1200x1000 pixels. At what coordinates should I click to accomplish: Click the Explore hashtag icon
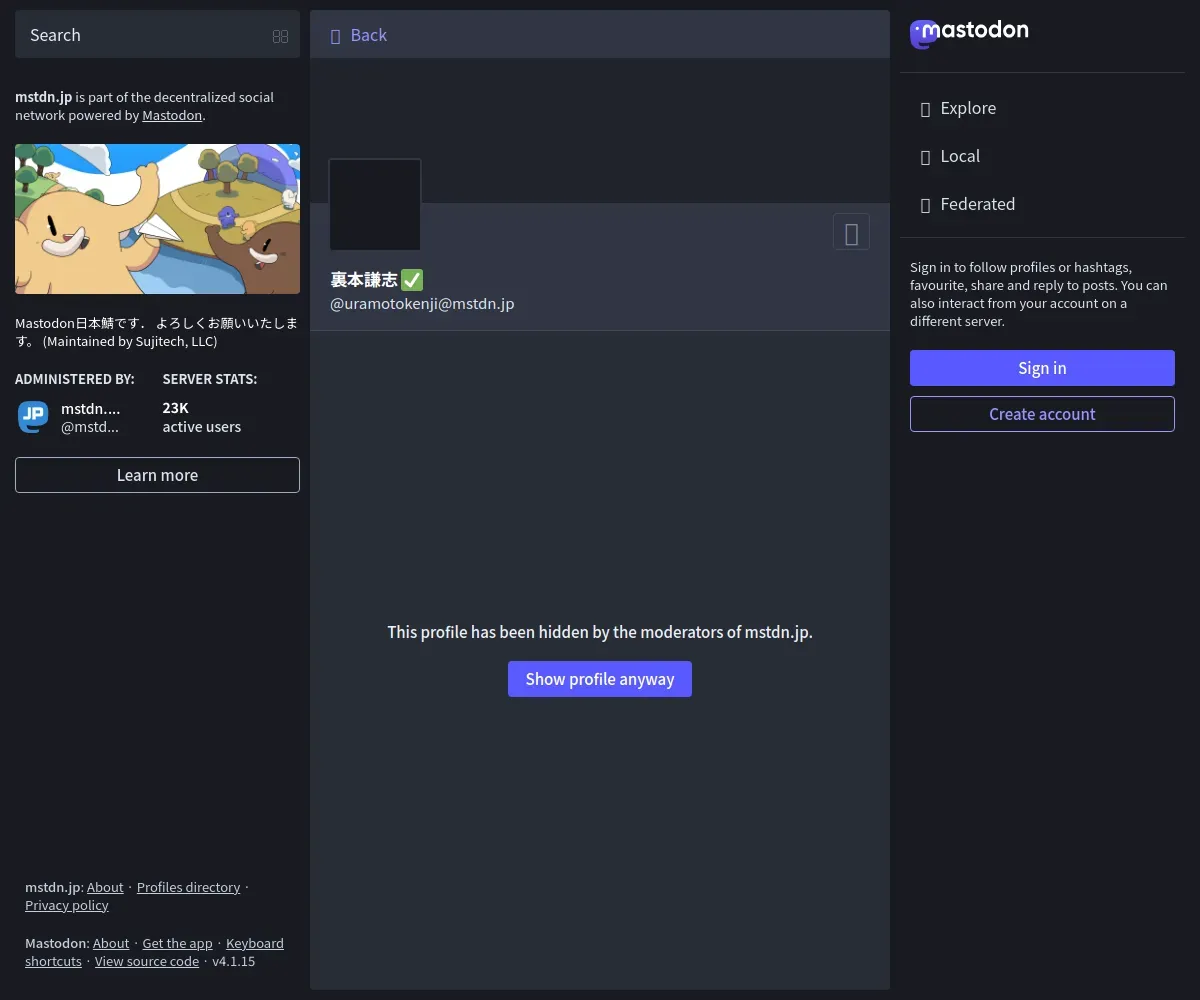925,109
